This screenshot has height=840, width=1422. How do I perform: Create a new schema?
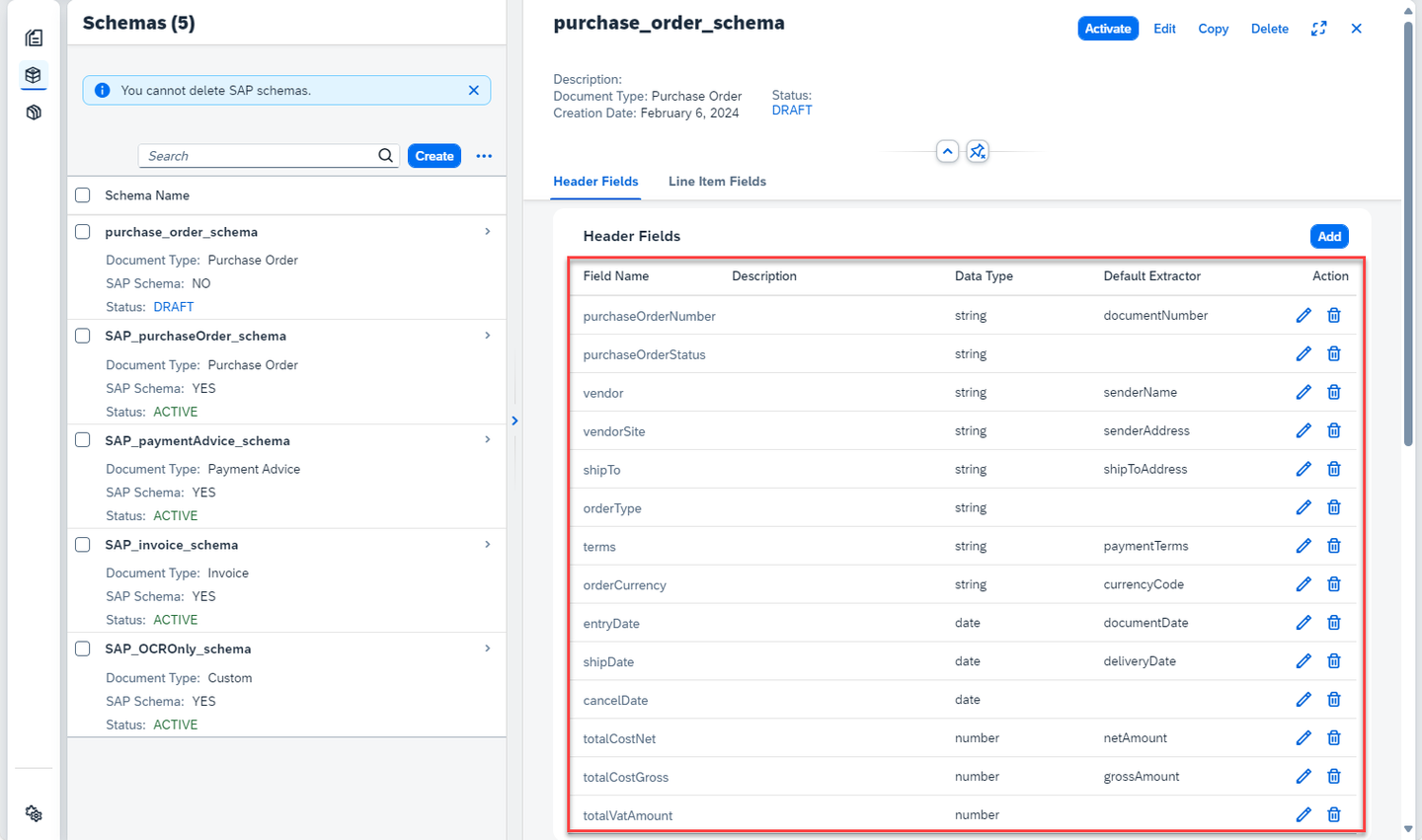point(434,156)
